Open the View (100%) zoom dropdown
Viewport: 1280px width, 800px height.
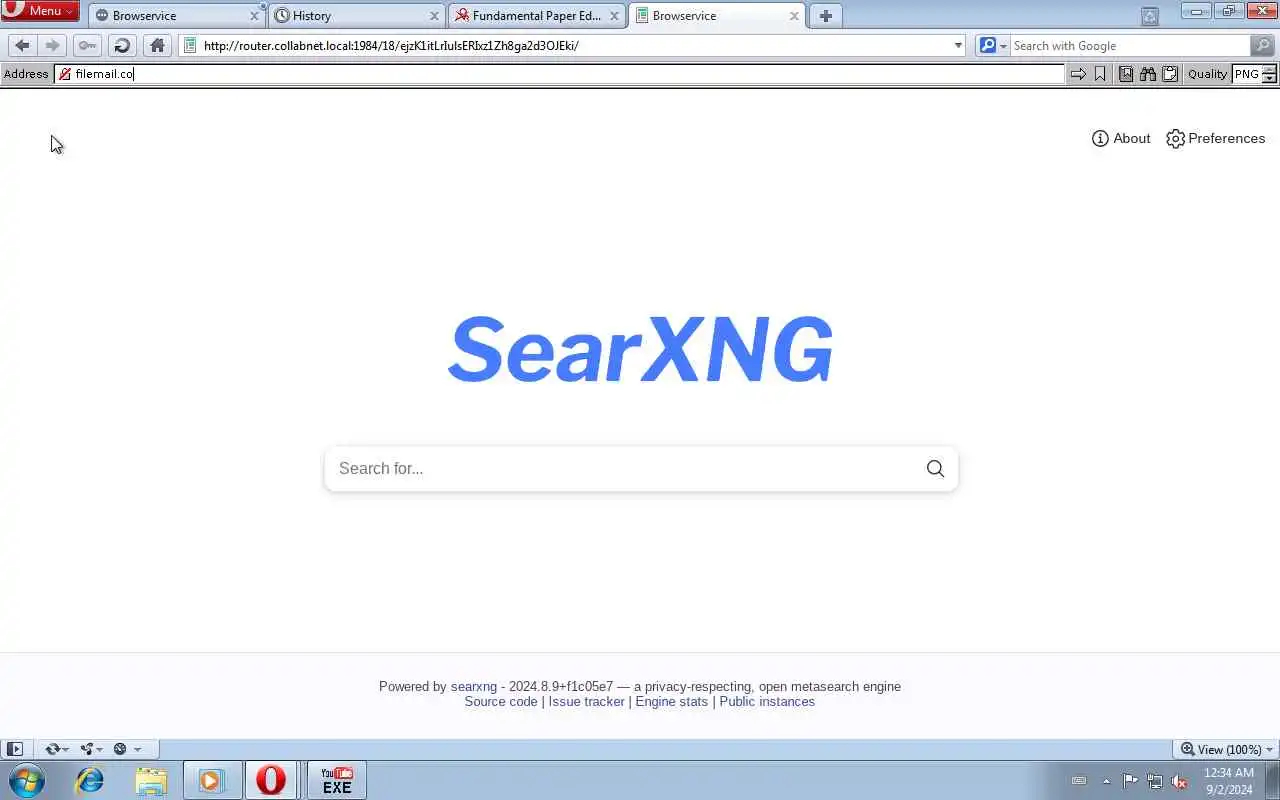click(x=1226, y=749)
